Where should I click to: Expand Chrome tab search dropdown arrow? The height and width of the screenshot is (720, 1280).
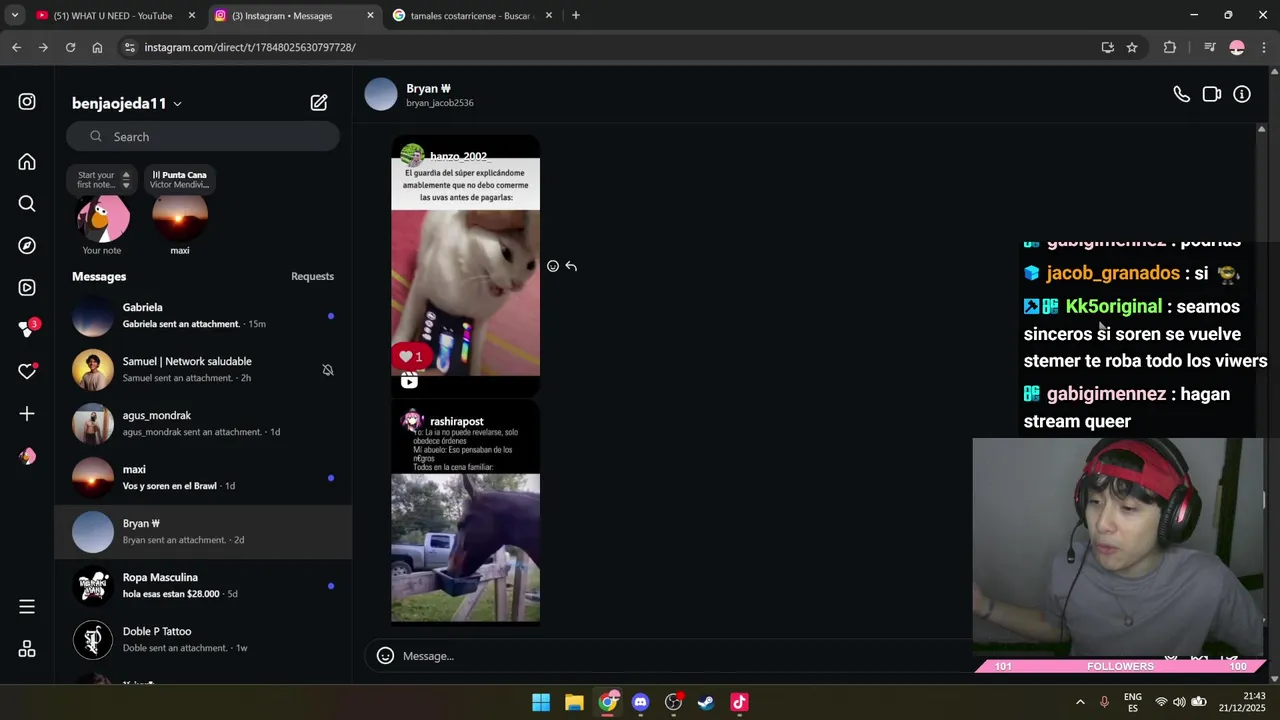(x=14, y=15)
